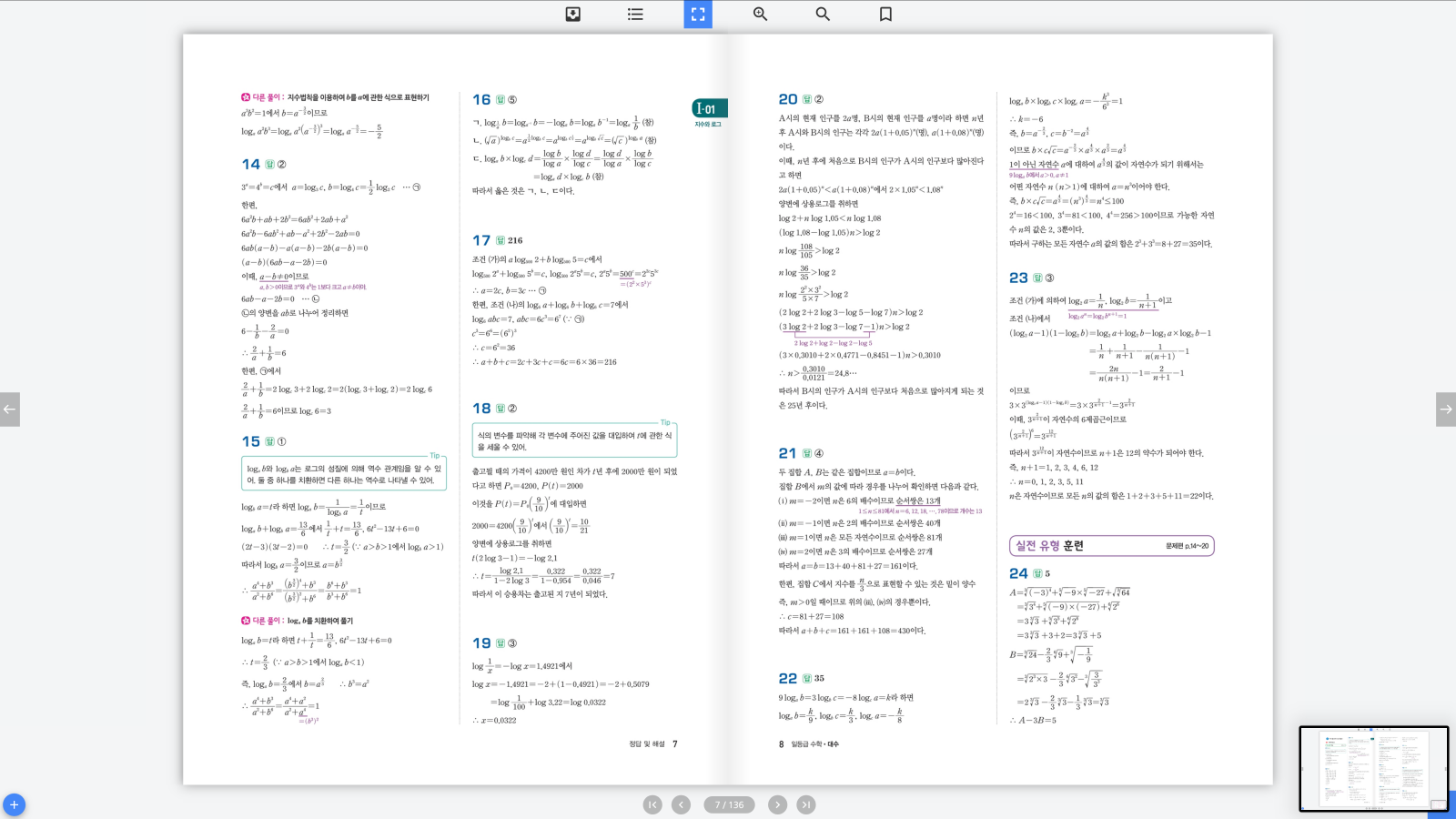Go to the first page
Viewport: 1456px width, 819px height.
tap(652, 804)
